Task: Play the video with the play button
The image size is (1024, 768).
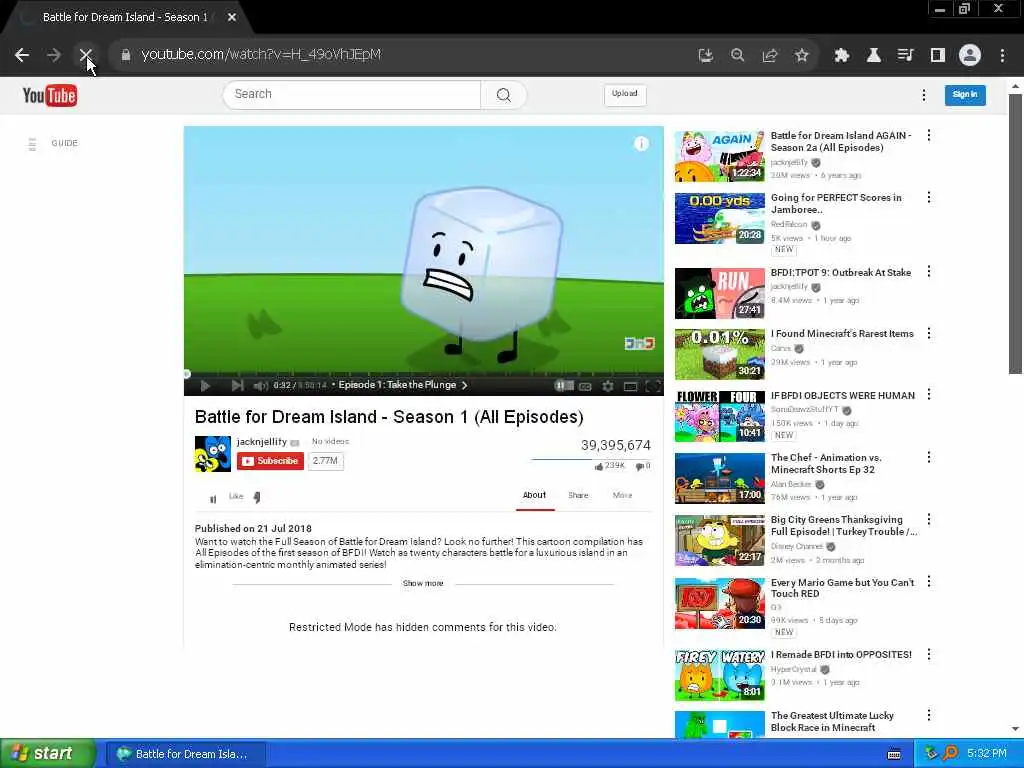Action: [204, 386]
